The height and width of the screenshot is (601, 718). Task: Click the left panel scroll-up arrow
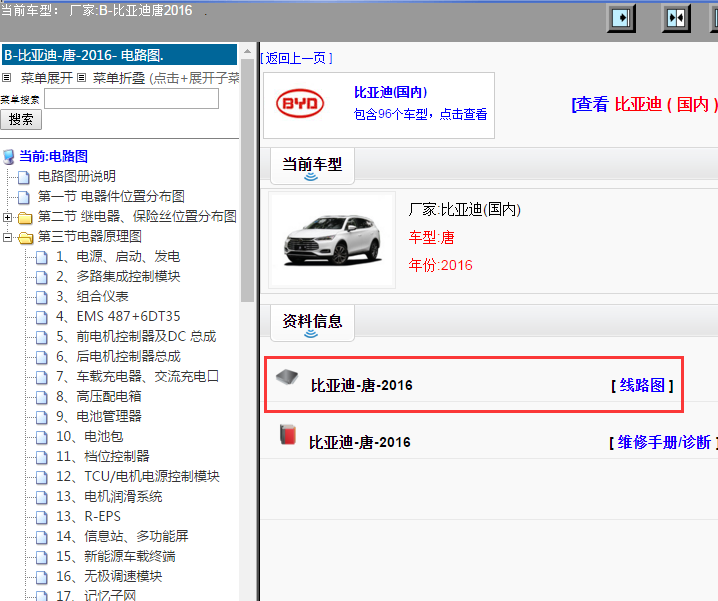[247, 51]
